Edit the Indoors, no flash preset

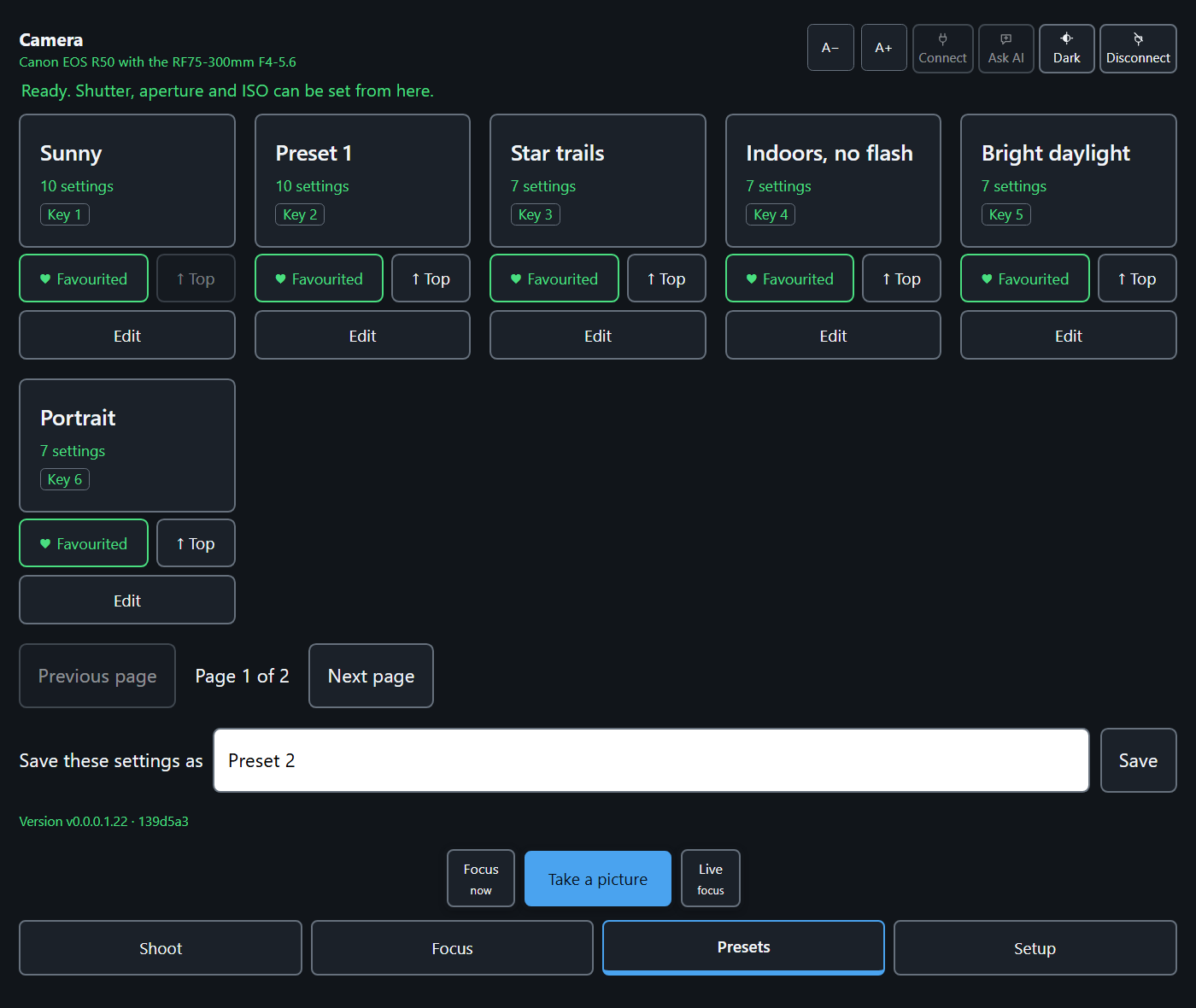point(833,335)
